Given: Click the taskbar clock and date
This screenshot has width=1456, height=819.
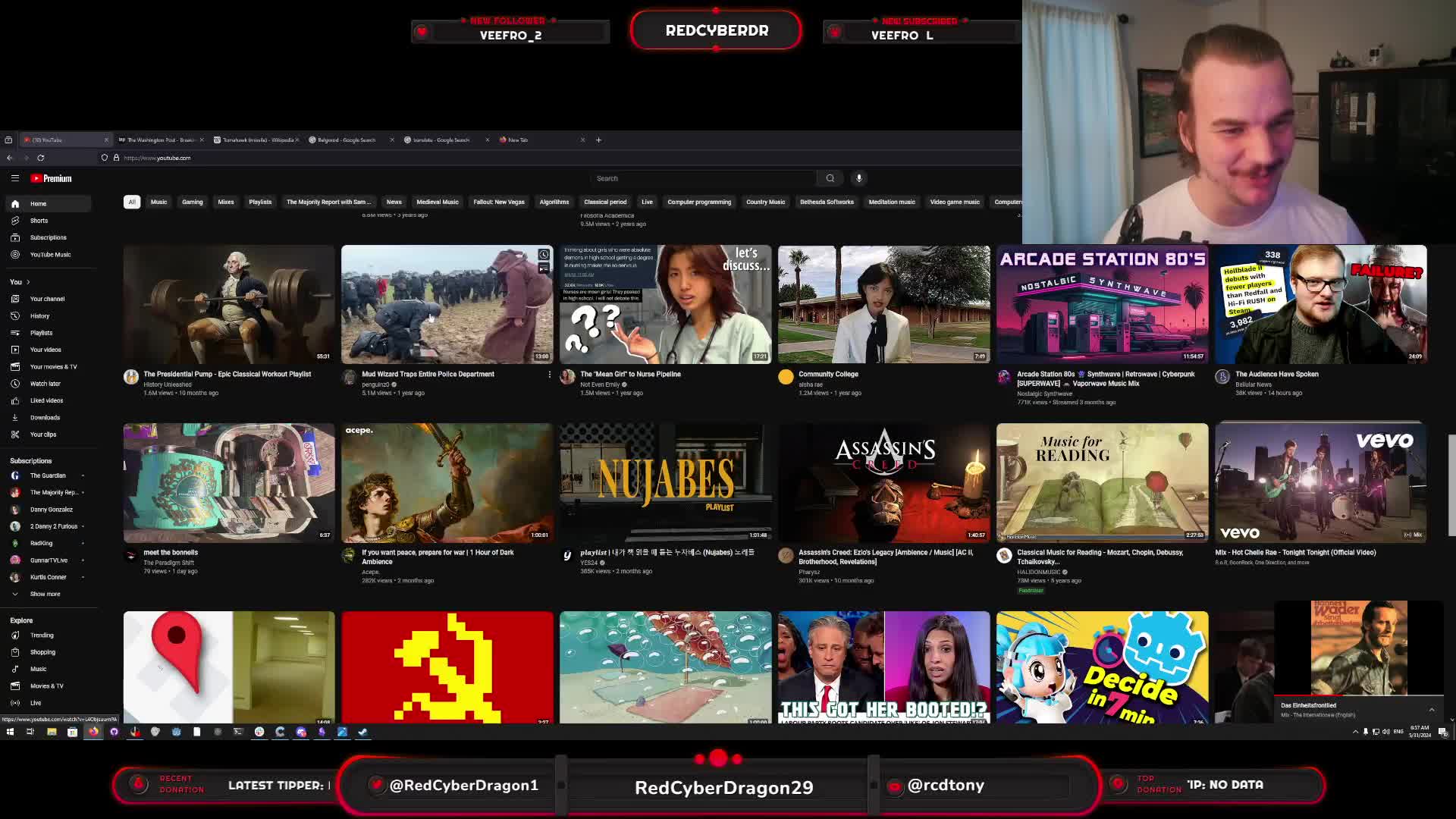Looking at the screenshot, I should pos(1419,732).
